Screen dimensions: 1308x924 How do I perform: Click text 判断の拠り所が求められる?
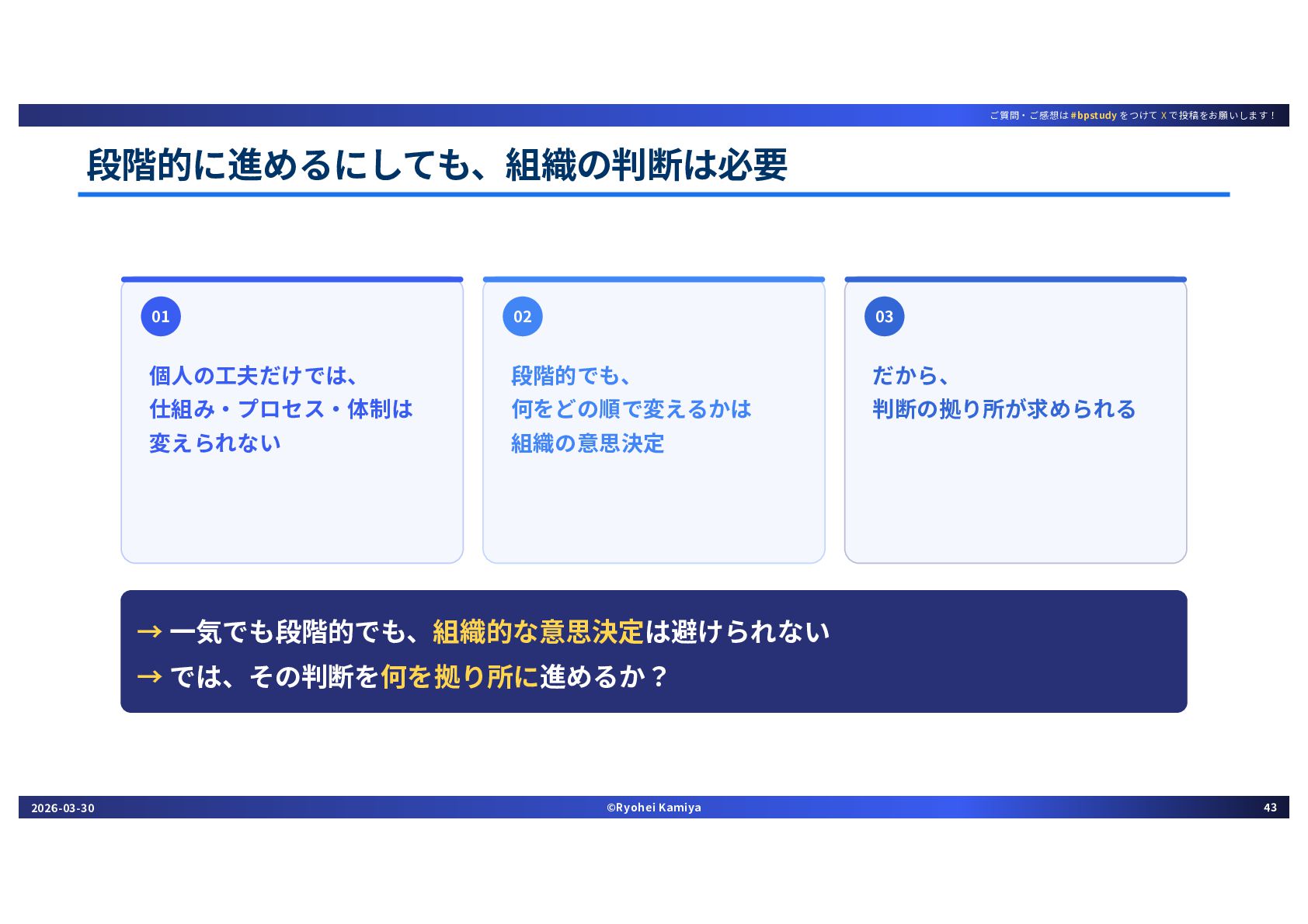pyautogui.click(x=1004, y=409)
